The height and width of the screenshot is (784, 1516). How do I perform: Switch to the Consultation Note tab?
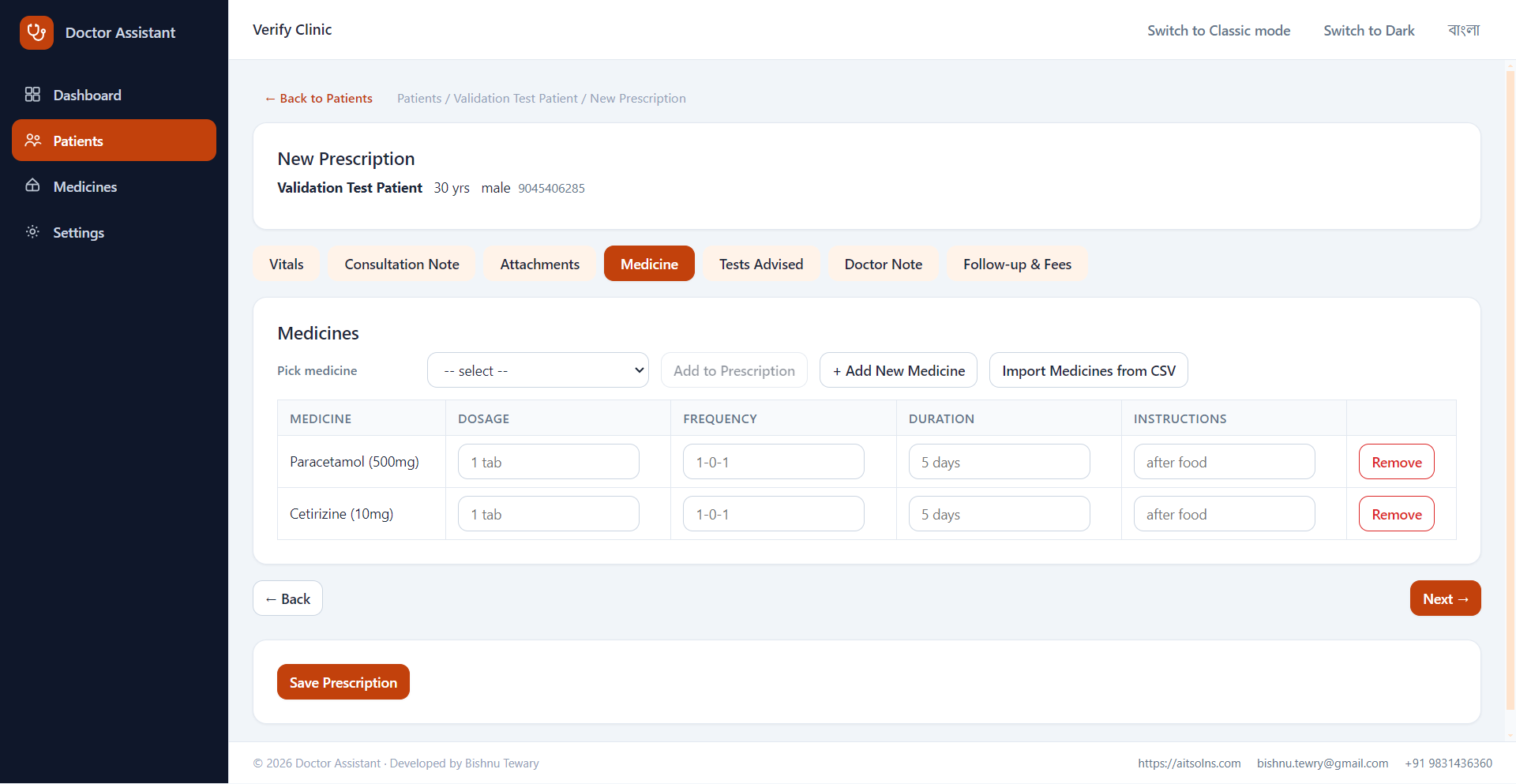[x=402, y=264]
